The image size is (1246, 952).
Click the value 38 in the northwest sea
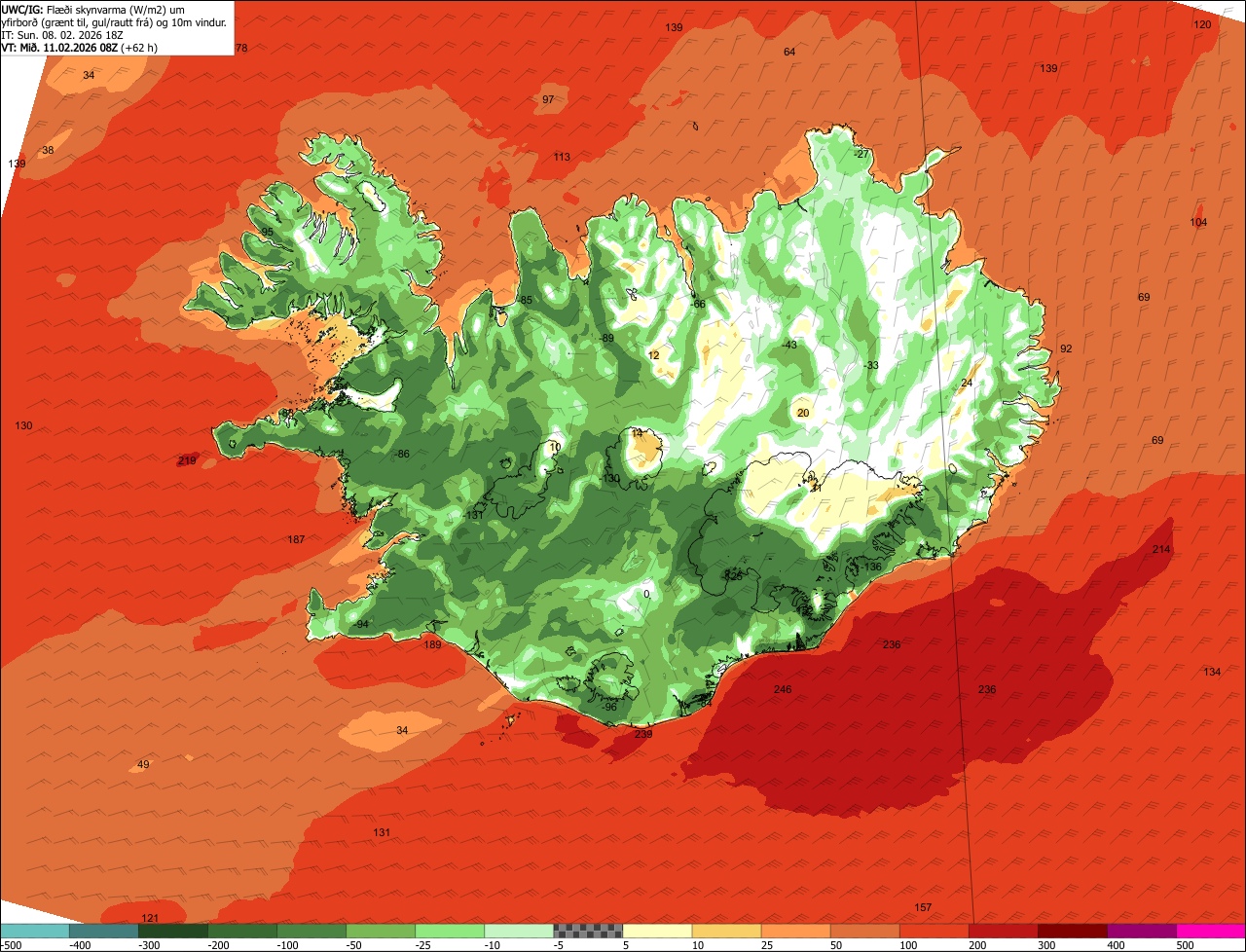click(48, 150)
